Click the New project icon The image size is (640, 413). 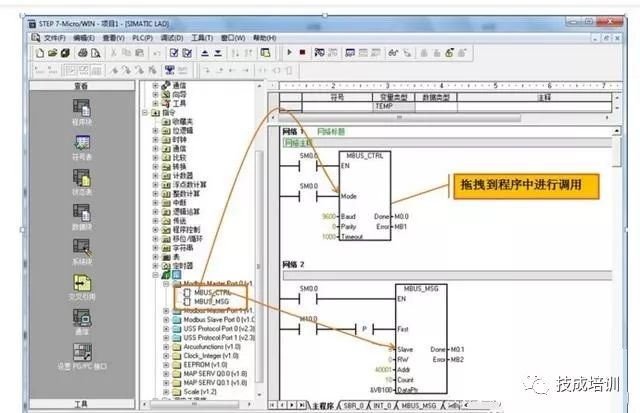(40, 53)
